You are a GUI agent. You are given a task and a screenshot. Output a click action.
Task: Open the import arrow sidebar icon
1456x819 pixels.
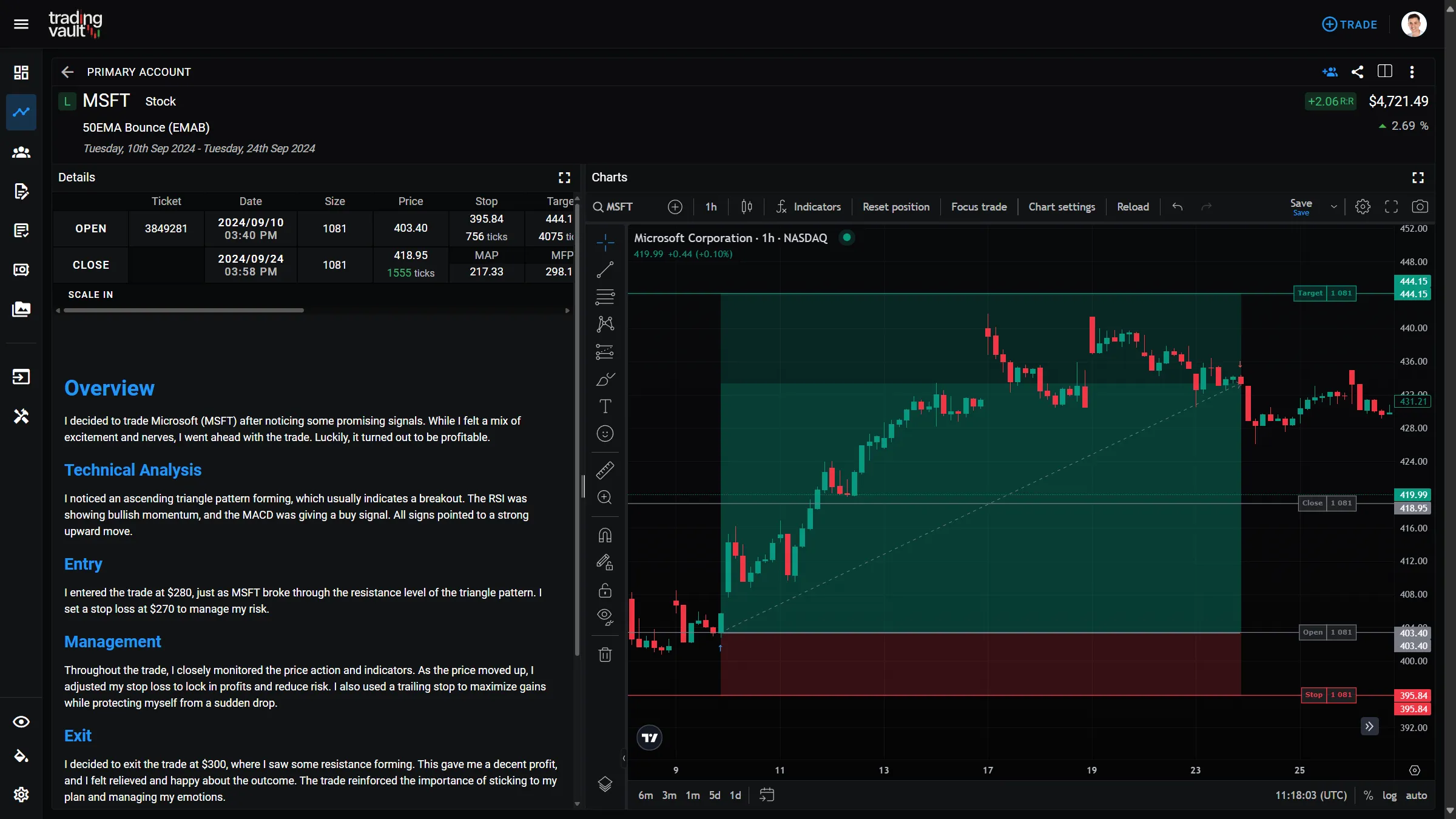point(21,377)
